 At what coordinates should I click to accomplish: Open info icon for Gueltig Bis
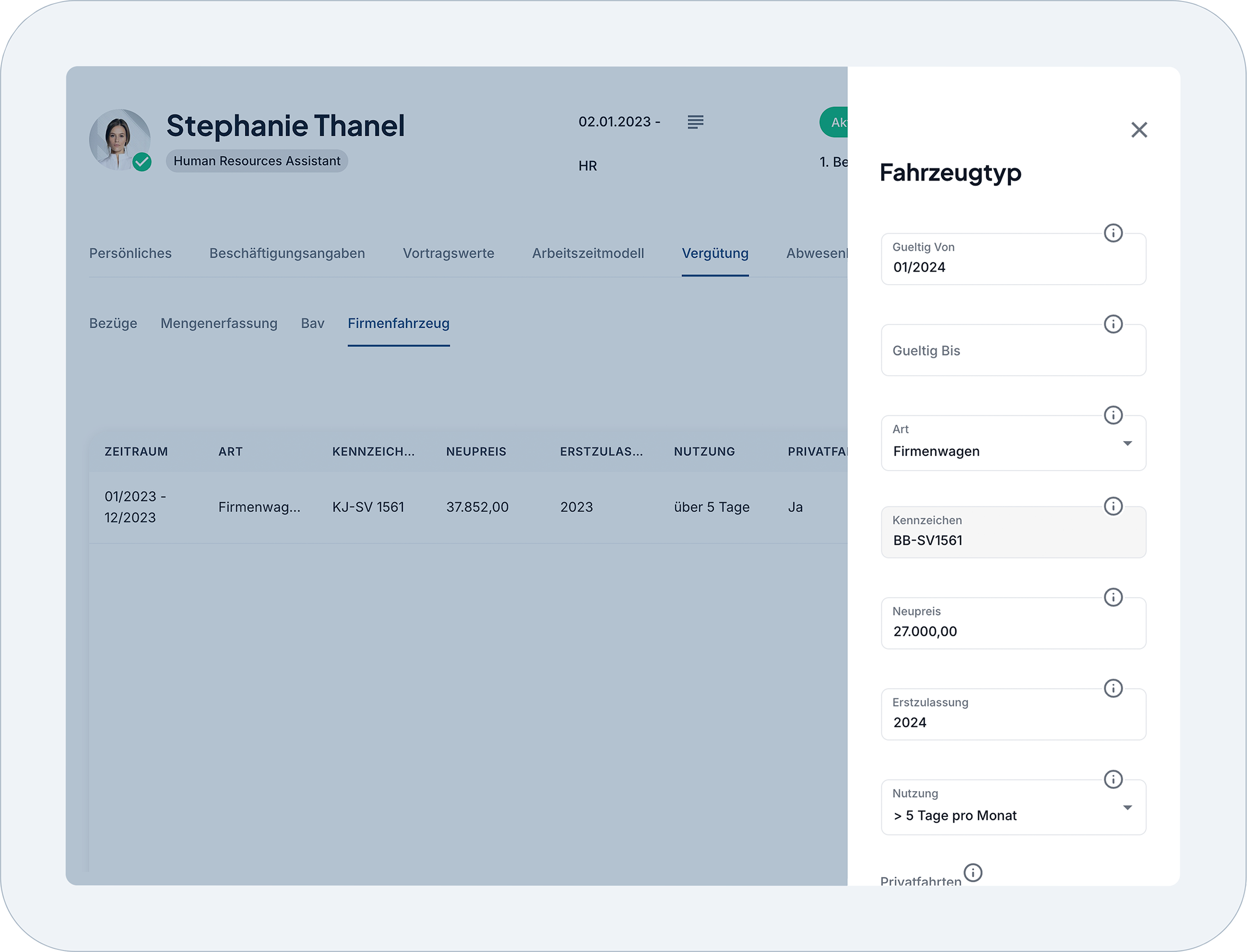1113,324
